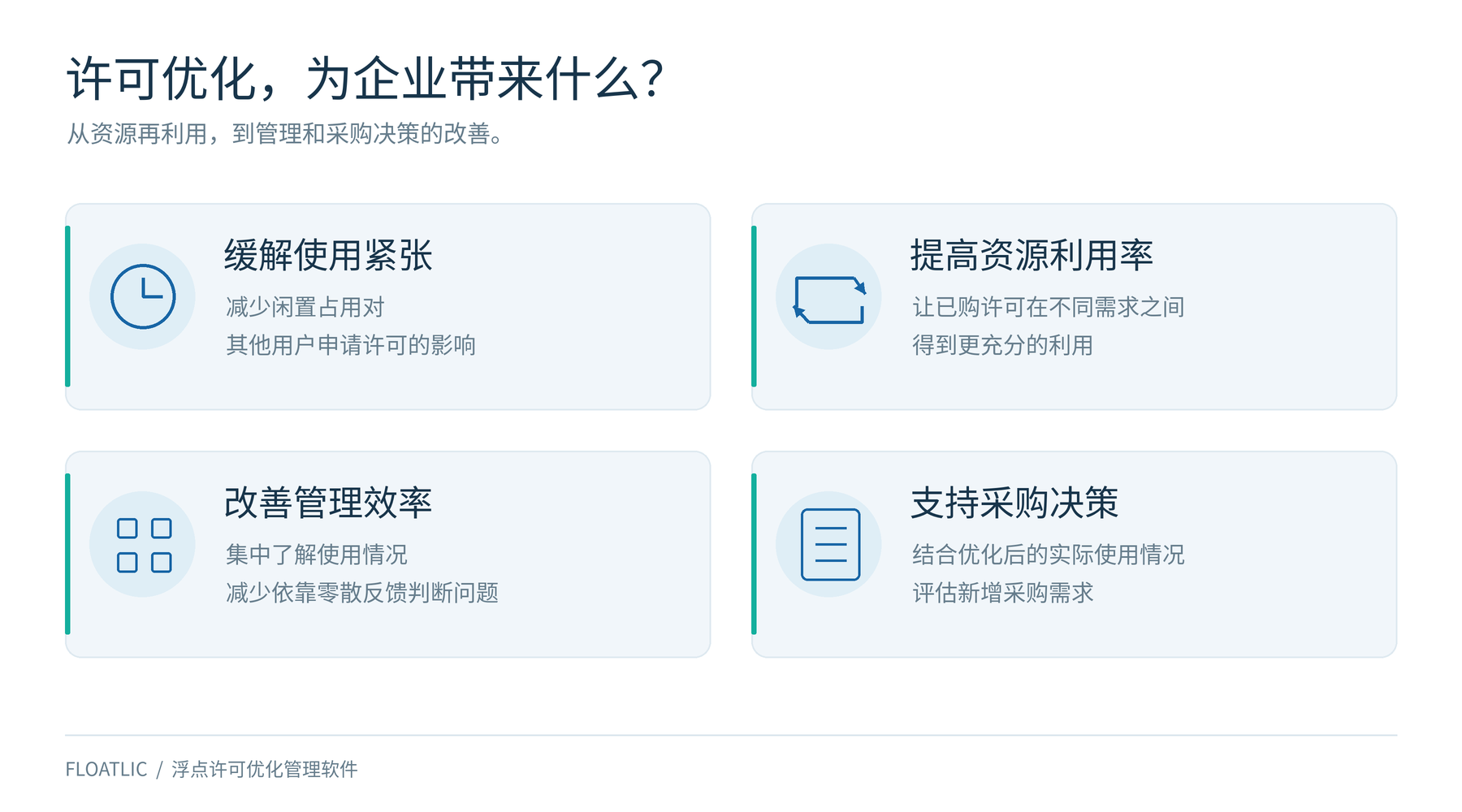The image size is (1462, 812).
Task: Click the main title 许可优化，为企业带来什么?
Action: (365, 79)
